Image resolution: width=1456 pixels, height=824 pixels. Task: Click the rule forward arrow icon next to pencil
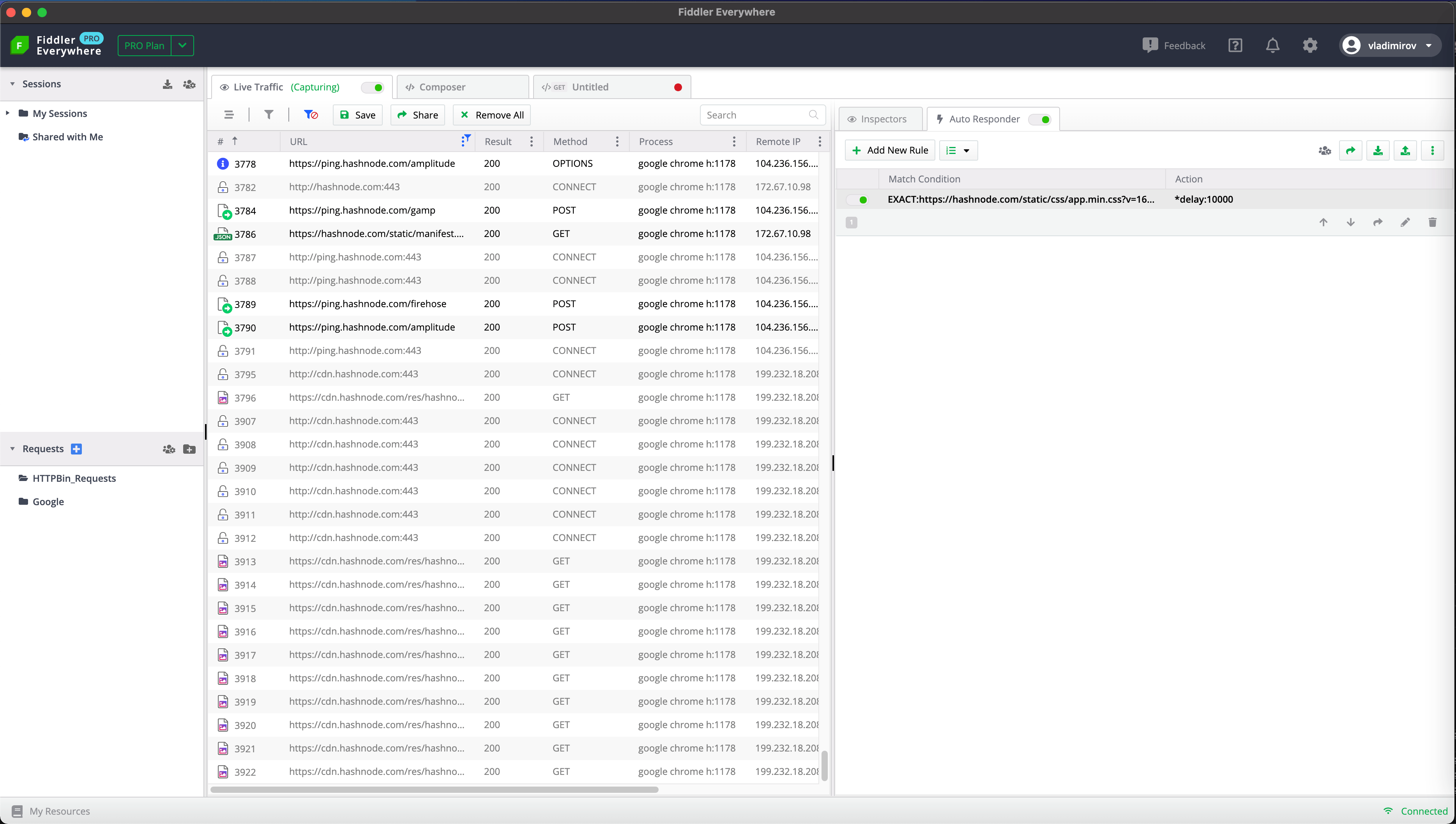click(1378, 223)
